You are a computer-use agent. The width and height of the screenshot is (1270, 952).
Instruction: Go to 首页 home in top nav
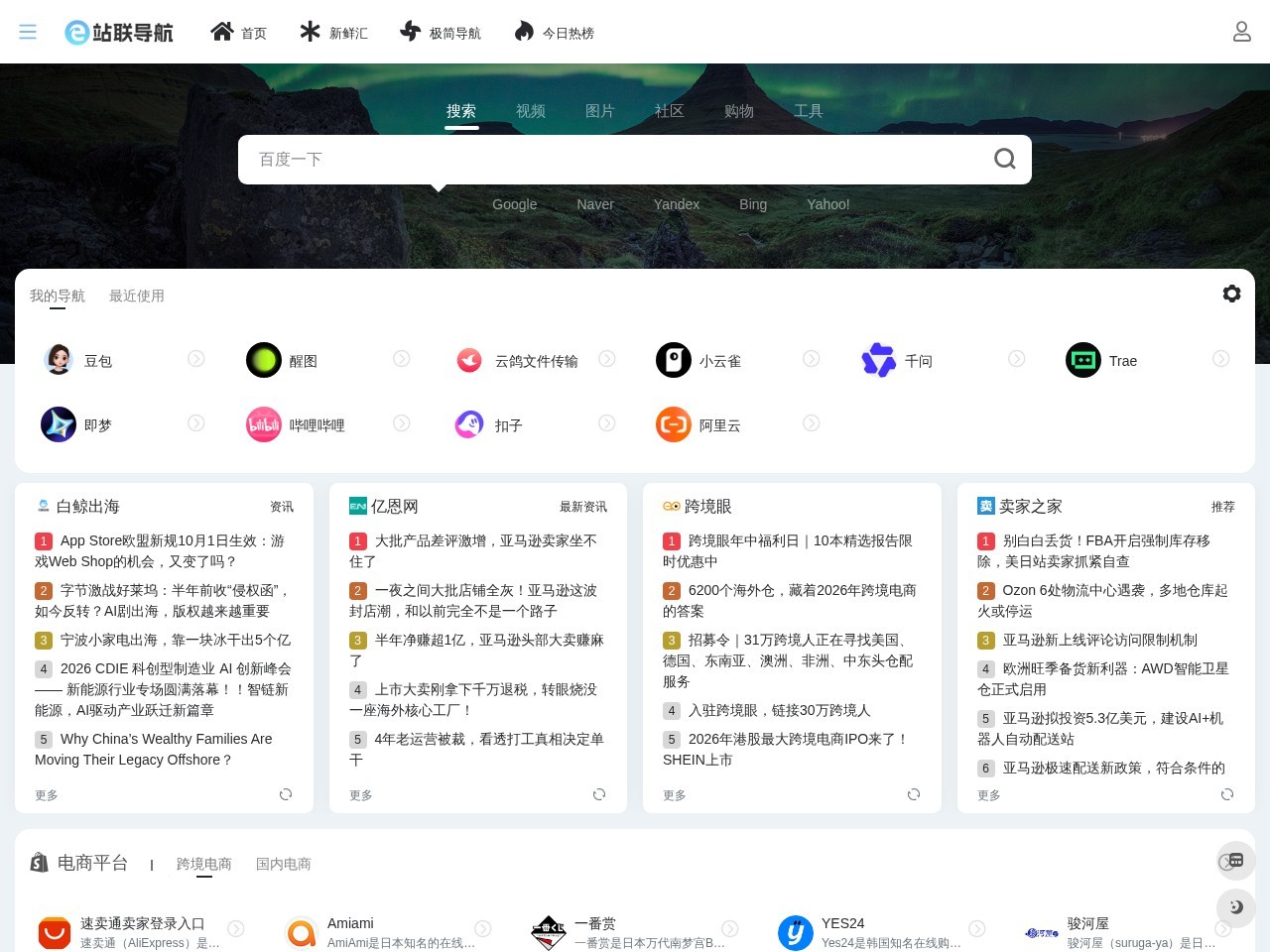238,33
